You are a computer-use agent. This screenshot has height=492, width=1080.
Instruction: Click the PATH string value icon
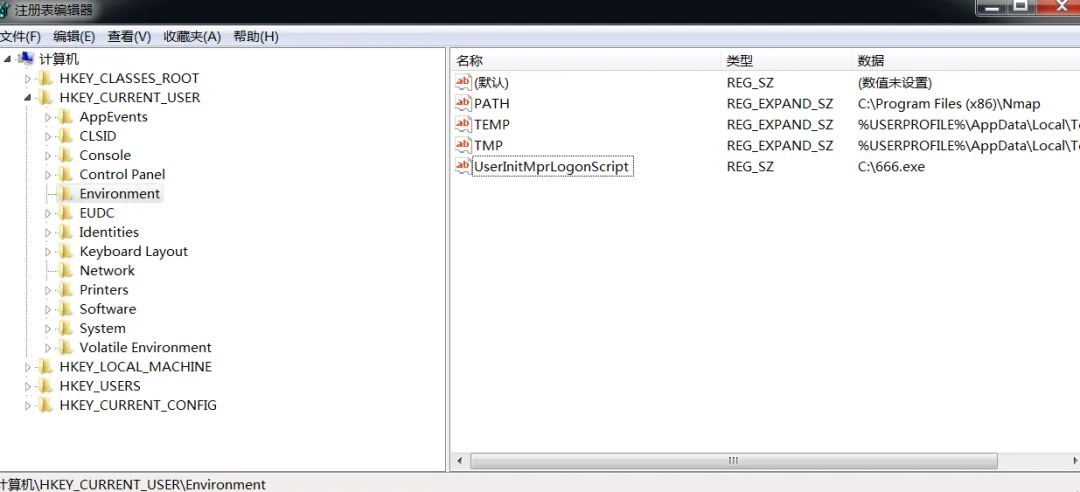point(464,103)
